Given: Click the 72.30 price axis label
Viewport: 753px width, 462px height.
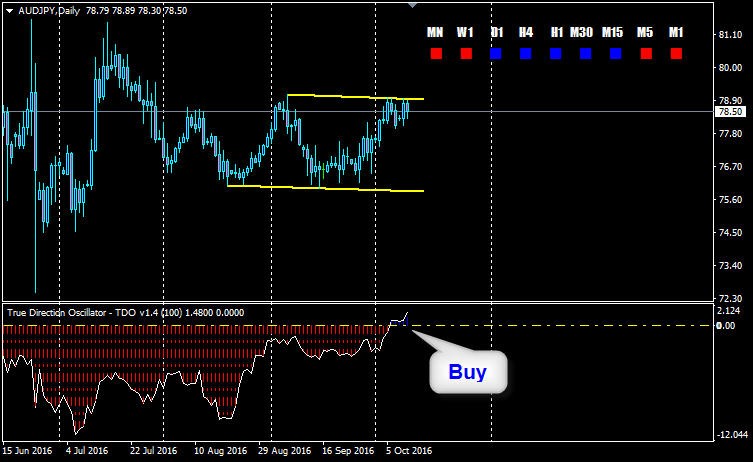Looking at the screenshot, I should click(730, 298).
